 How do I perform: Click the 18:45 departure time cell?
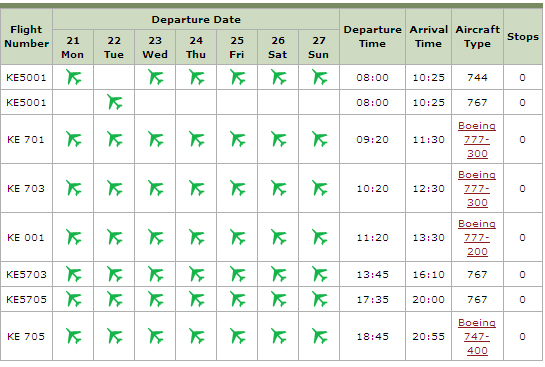pyautogui.click(x=372, y=336)
